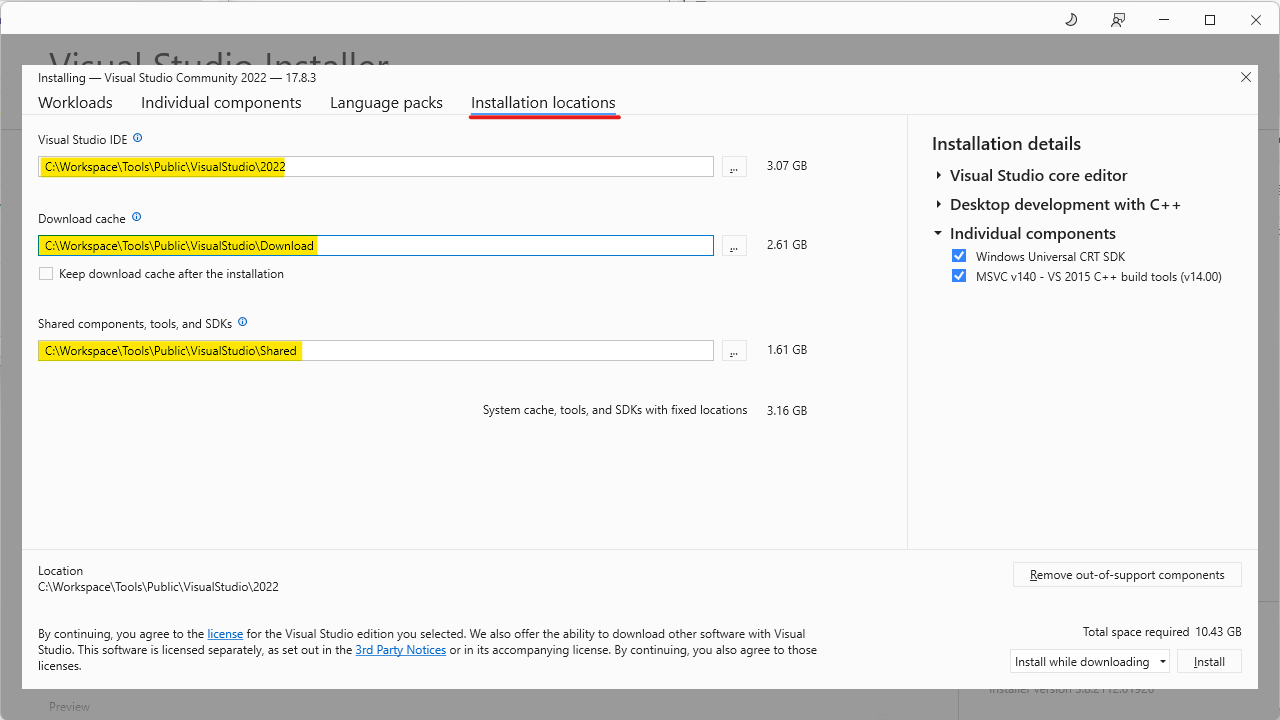Toggle installer dark theme with moon icon
The image size is (1280, 720).
1070,19
